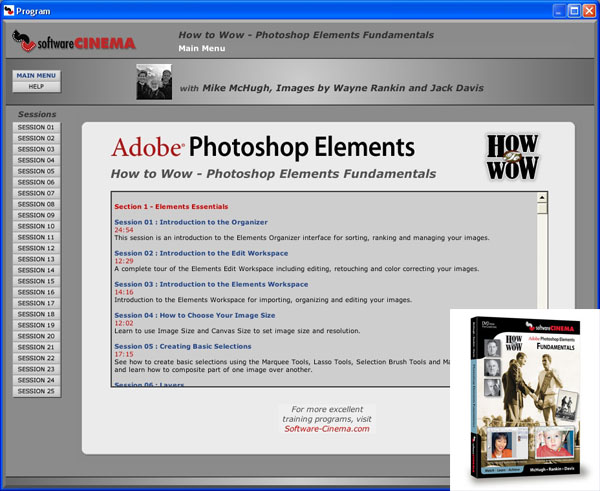Choose SESSION 08 button
The height and width of the screenshot is (491, 600).
(x=36, y=204)
